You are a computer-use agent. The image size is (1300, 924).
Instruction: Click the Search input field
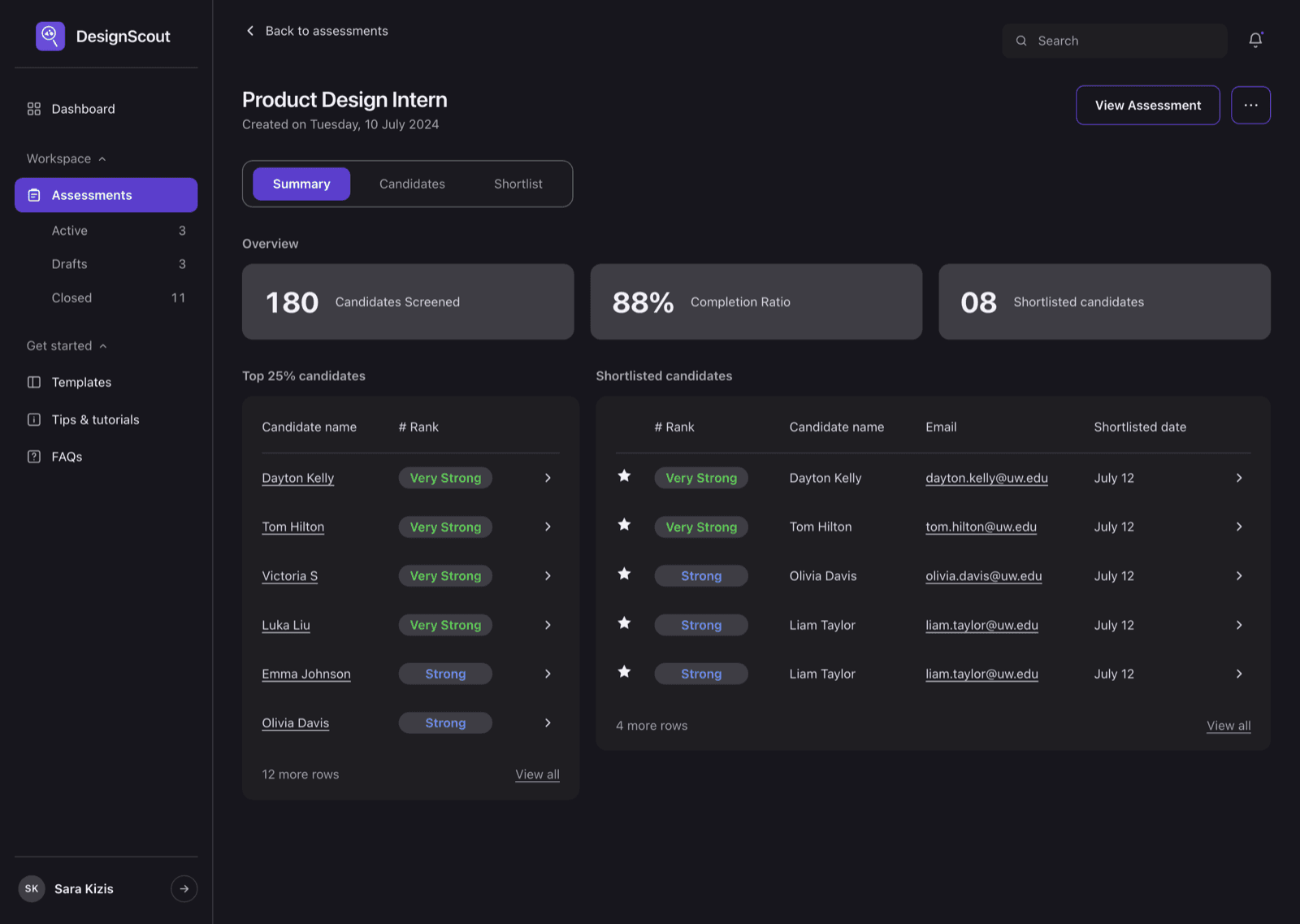[x=1114, y=41]
